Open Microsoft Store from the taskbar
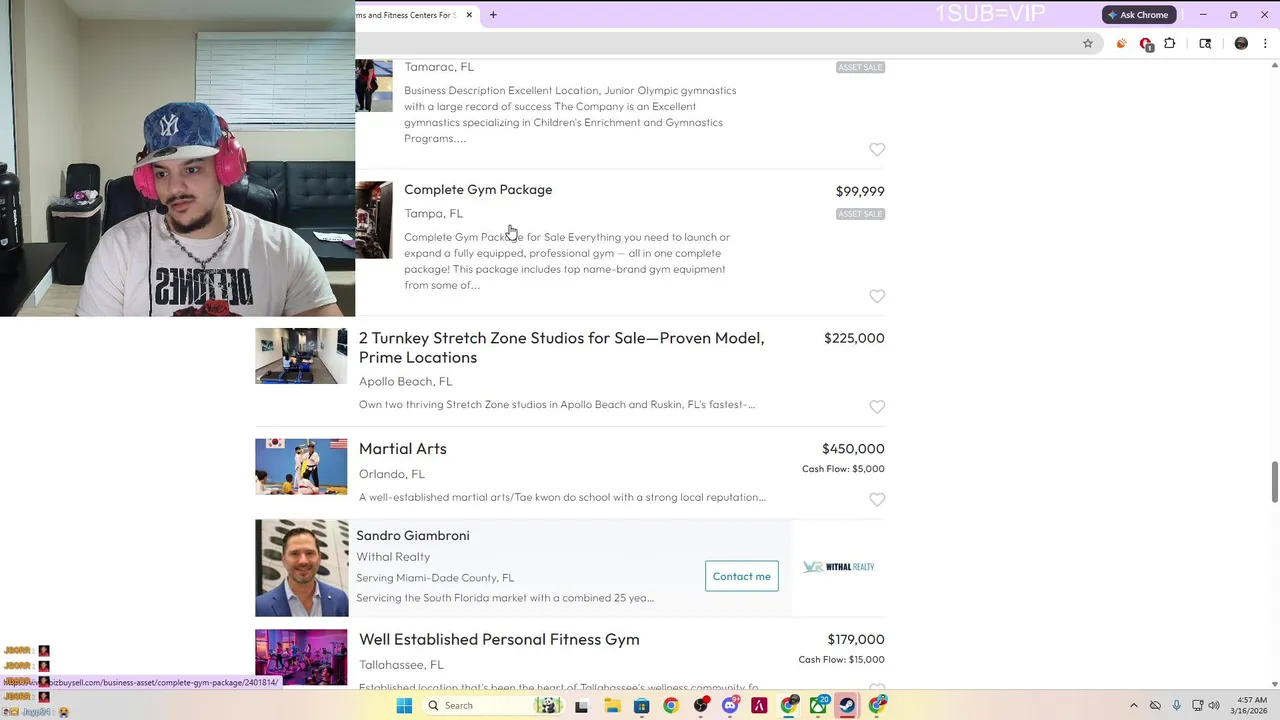Image resolution: width=1280 pixels, height=720 pixels. point(641,706)
